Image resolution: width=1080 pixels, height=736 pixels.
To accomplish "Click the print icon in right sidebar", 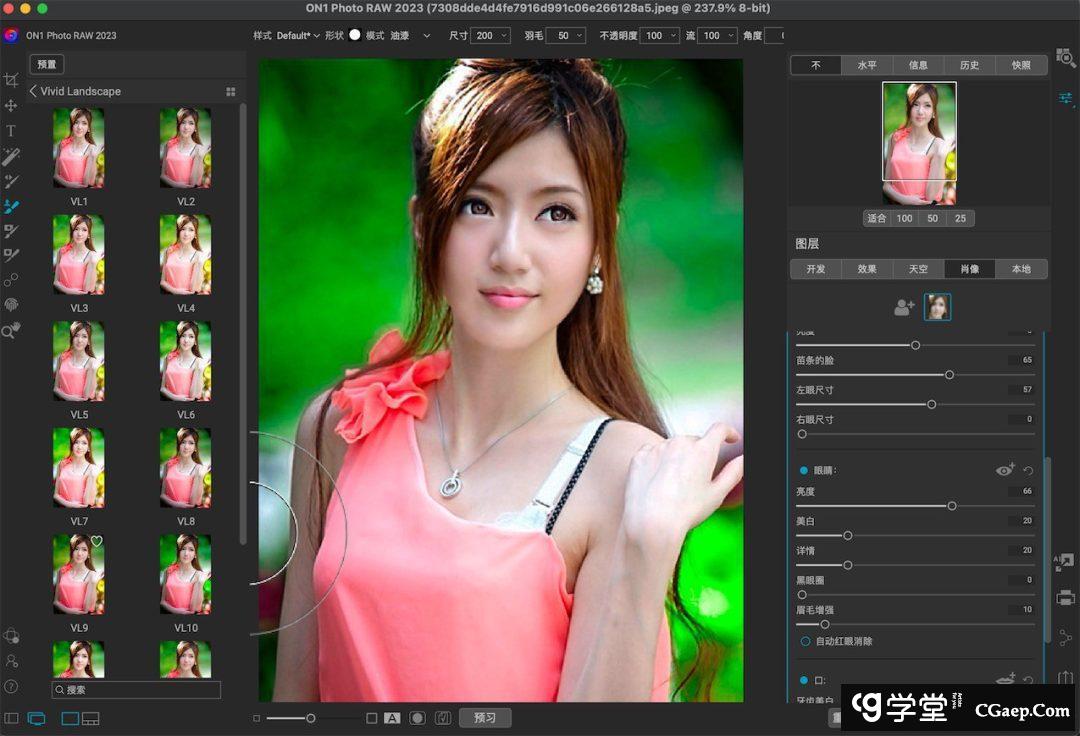I will [1066, 598].
